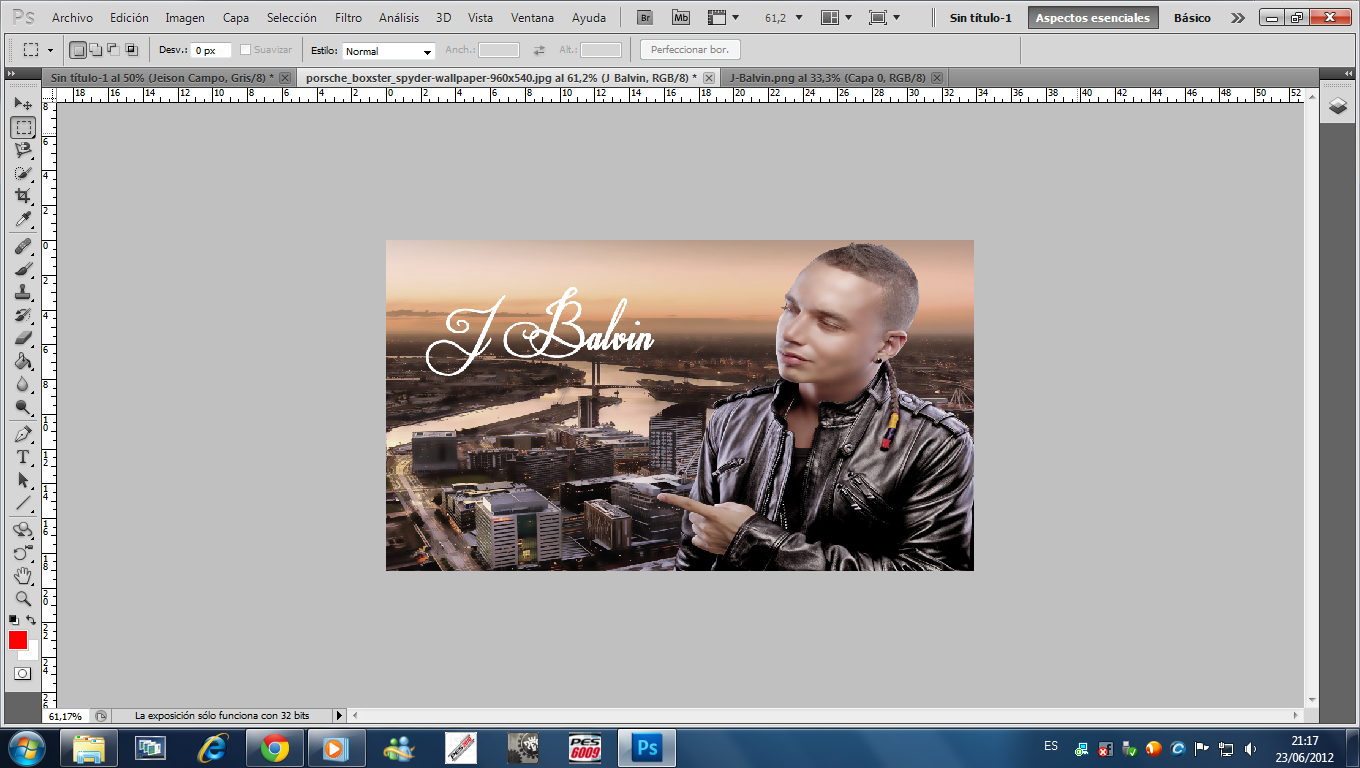The image size is (1360, 768).
Task: Click the Perfeccionar bor. button
Action: pyautogui.click(x=690, y=50)
